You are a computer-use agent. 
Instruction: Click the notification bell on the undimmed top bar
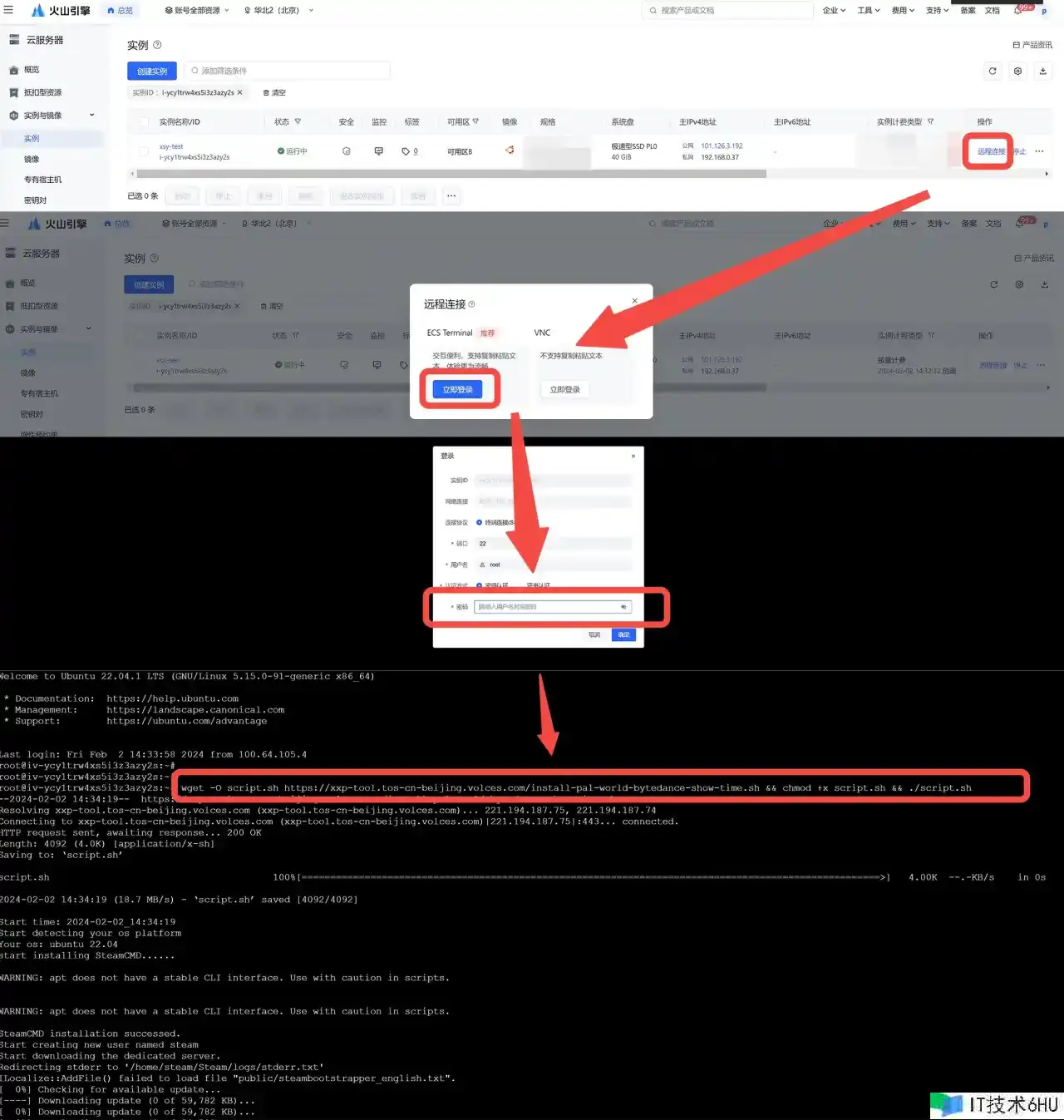pos(1017,11)
